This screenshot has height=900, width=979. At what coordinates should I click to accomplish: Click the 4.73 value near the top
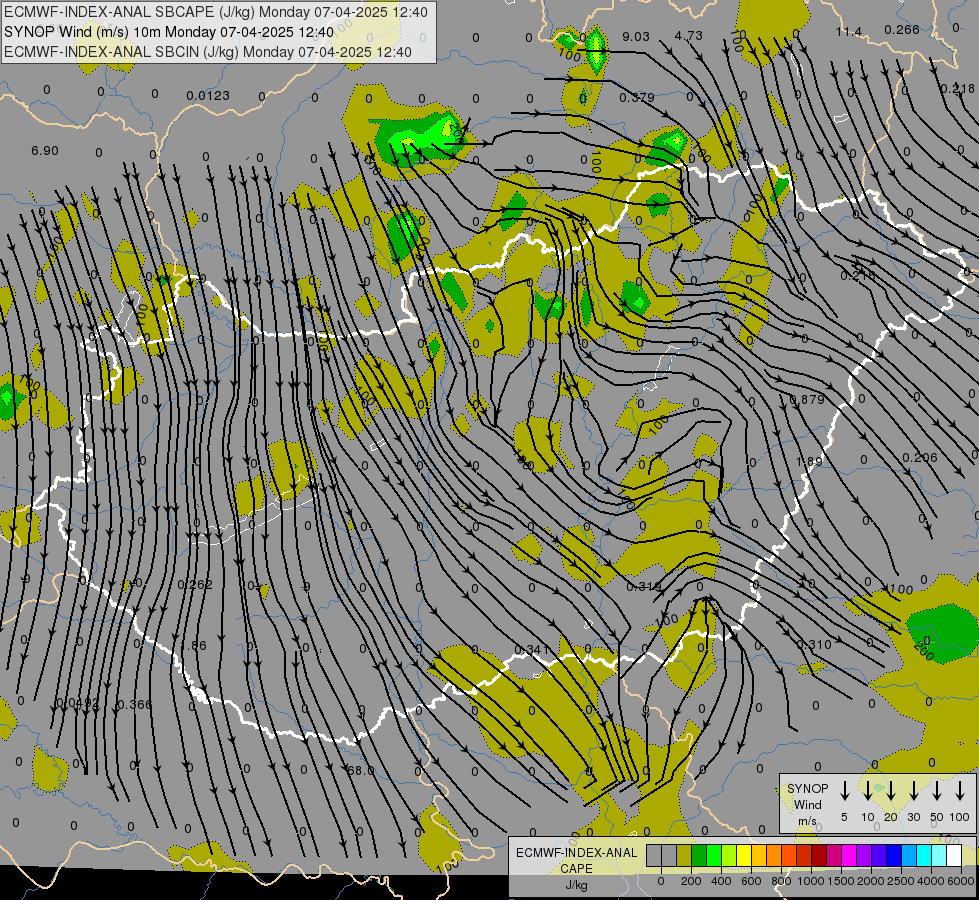689,36
